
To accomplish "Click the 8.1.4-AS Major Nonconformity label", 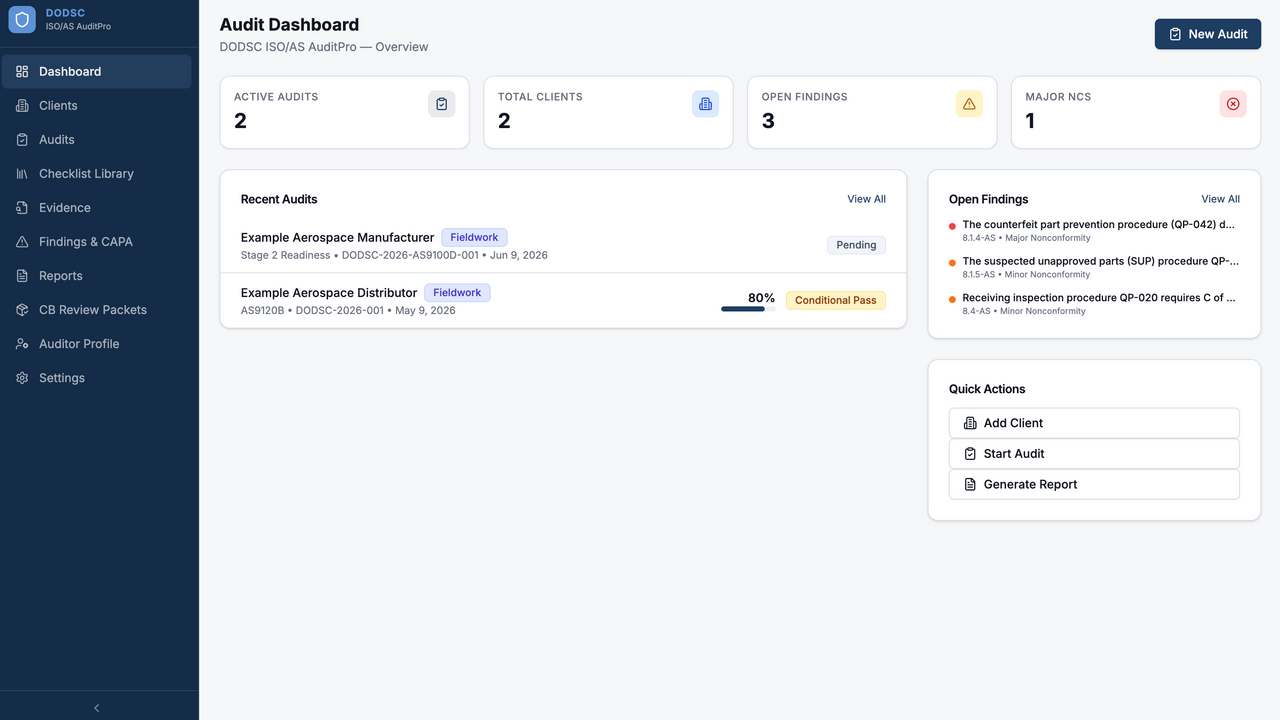I will (x=1026, y=238).
